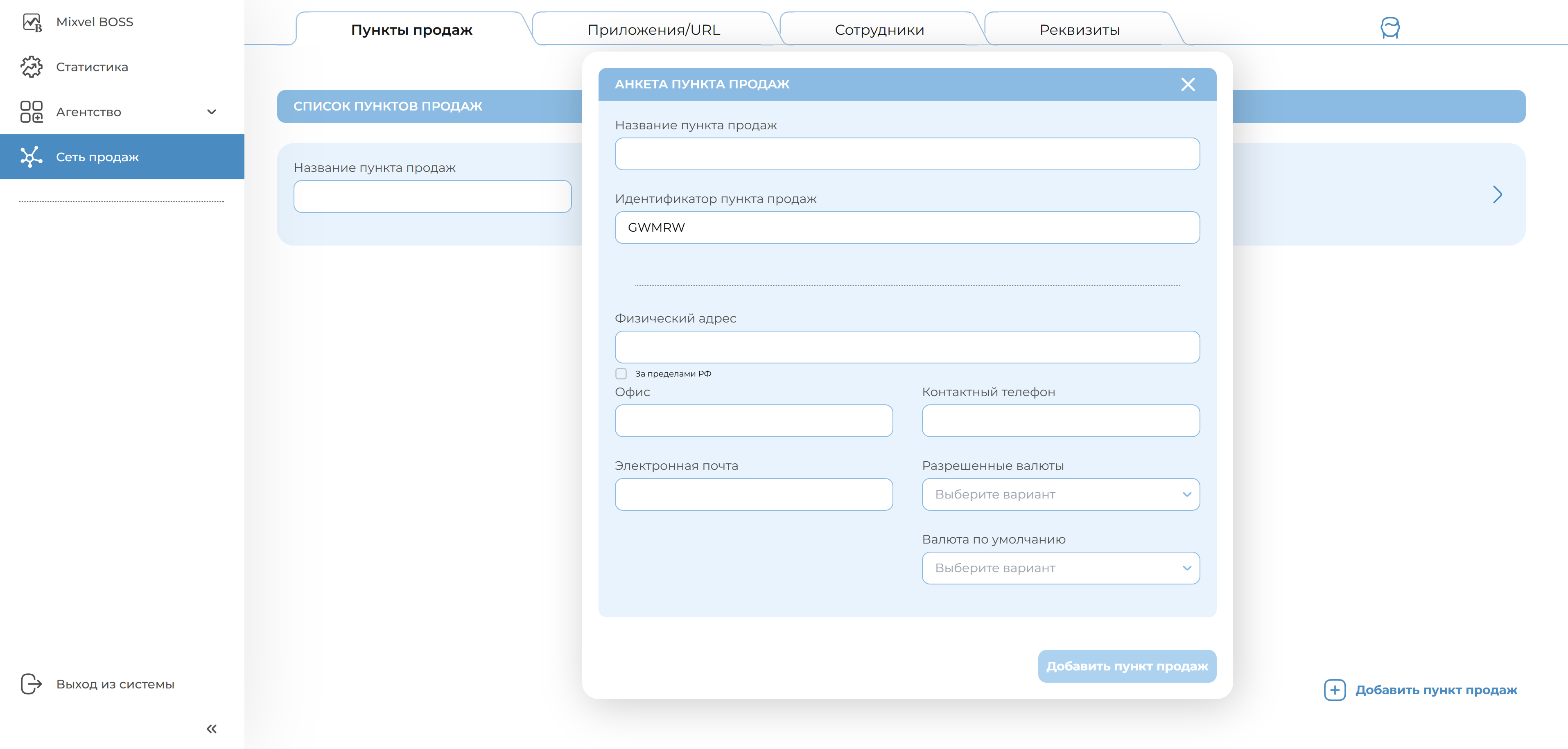Viewport: 1568px width, 749px height.
Task: Click the Идентификатор пункта продаж field
Action: click(x=907, y=228)
